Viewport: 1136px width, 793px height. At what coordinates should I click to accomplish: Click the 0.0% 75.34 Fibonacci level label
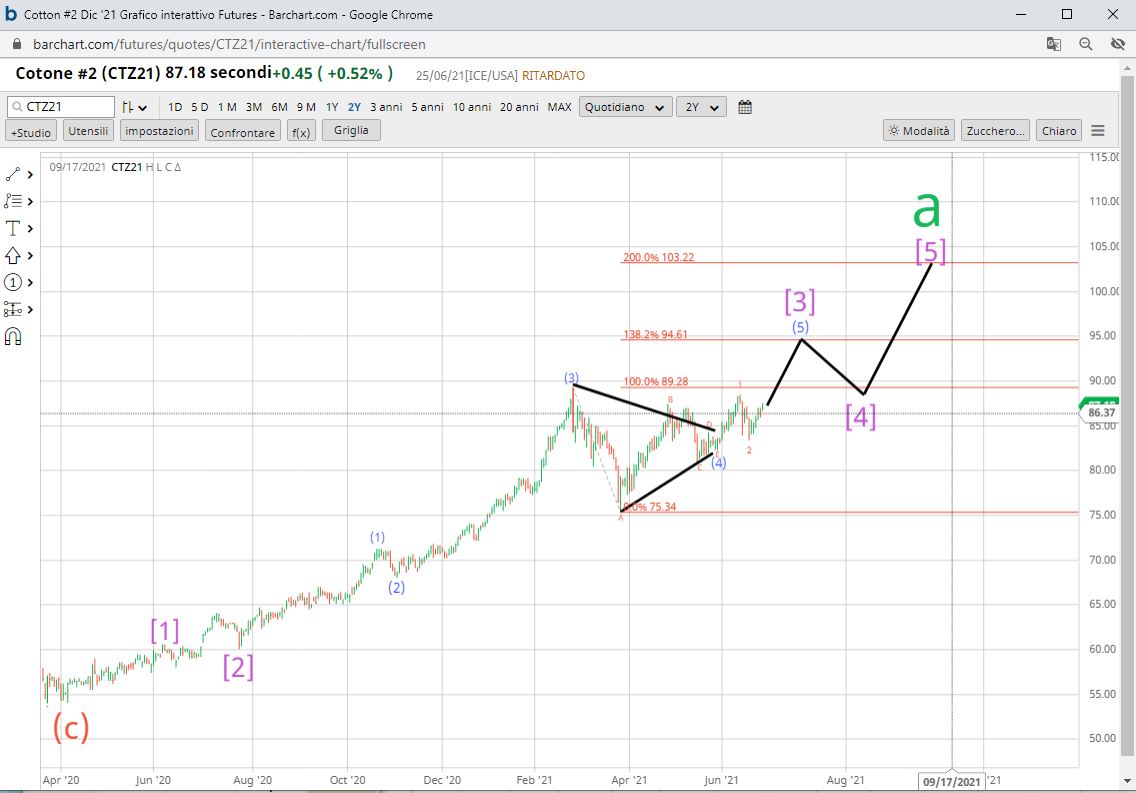pos(650,507)
